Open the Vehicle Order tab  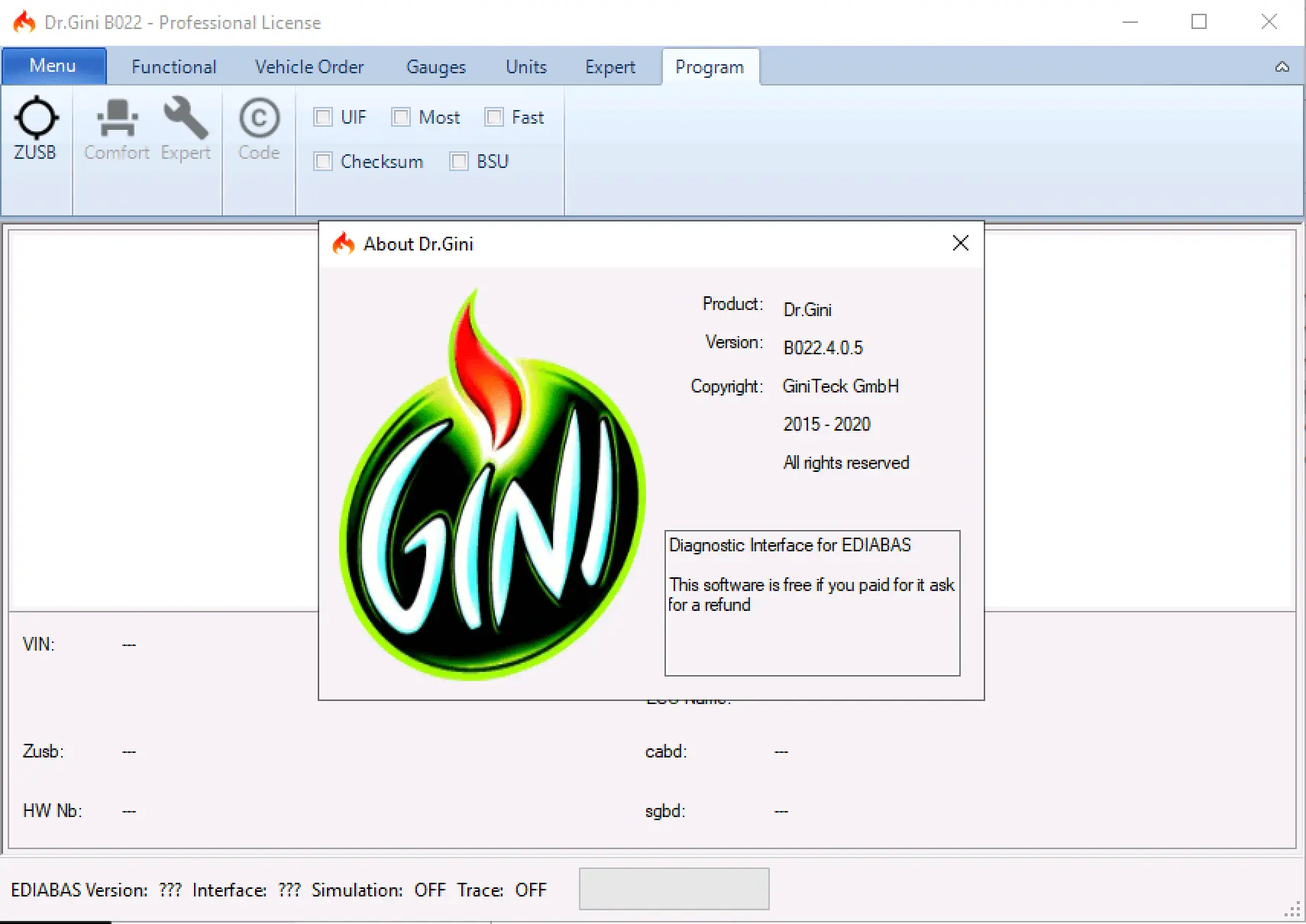(x=309, y=67)
